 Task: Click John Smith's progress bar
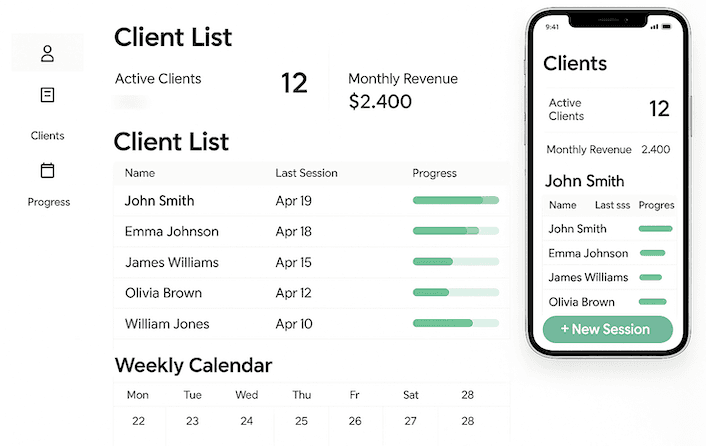tap(455, 201)
